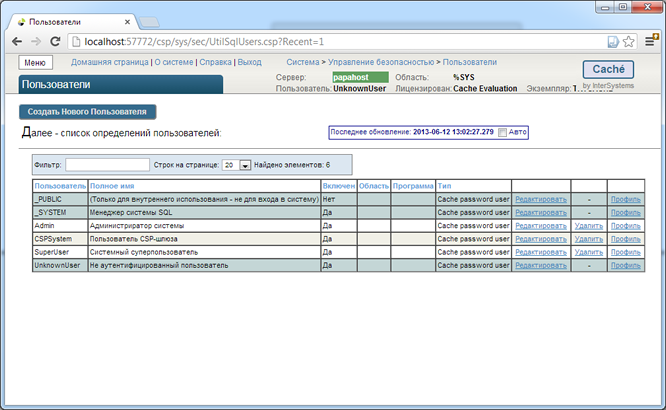Click the Менеджер системы SQL cell
The image size is (666, 410).
pos(204,212)
